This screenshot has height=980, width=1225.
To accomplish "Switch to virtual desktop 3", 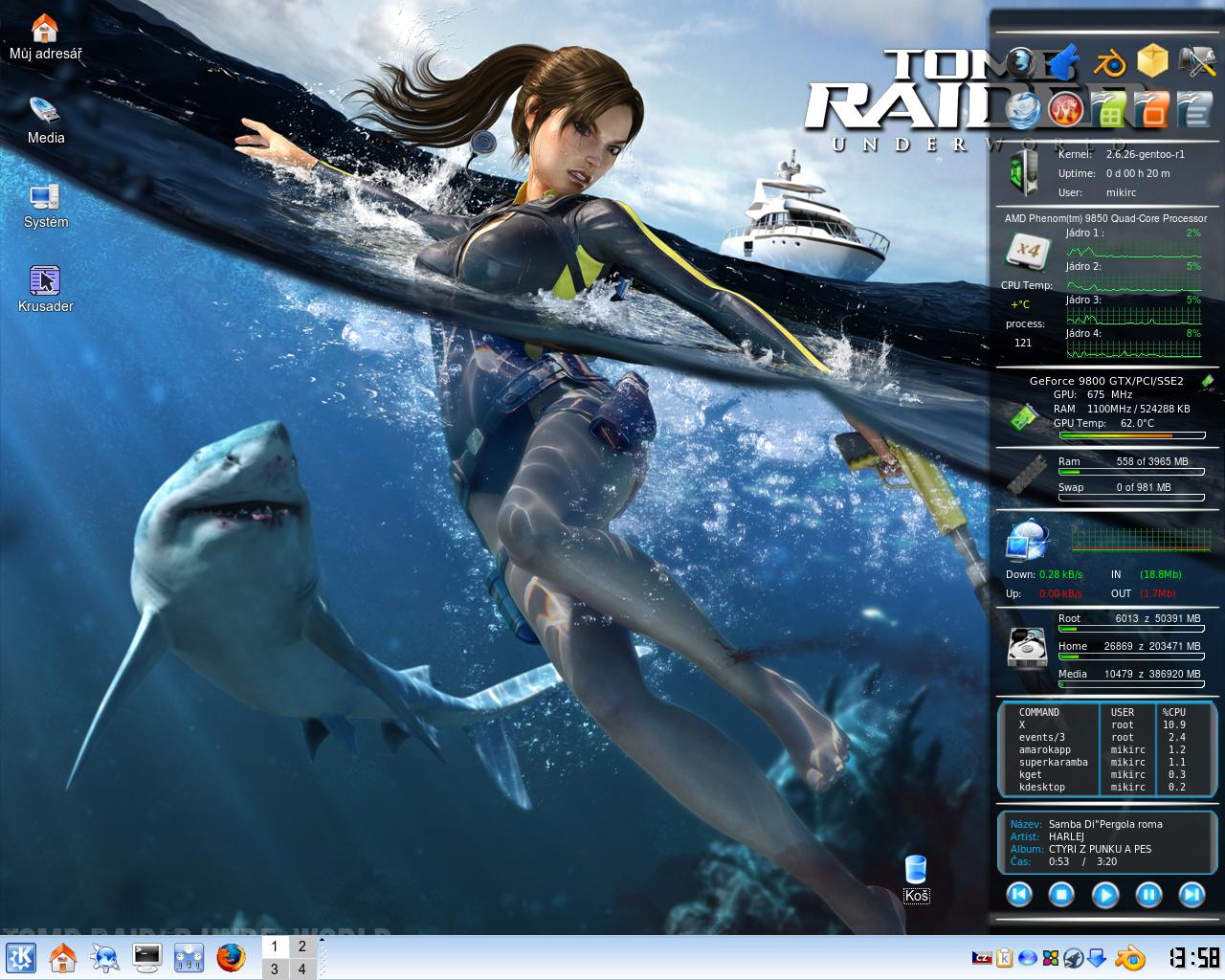I will (x=275, y=969).
